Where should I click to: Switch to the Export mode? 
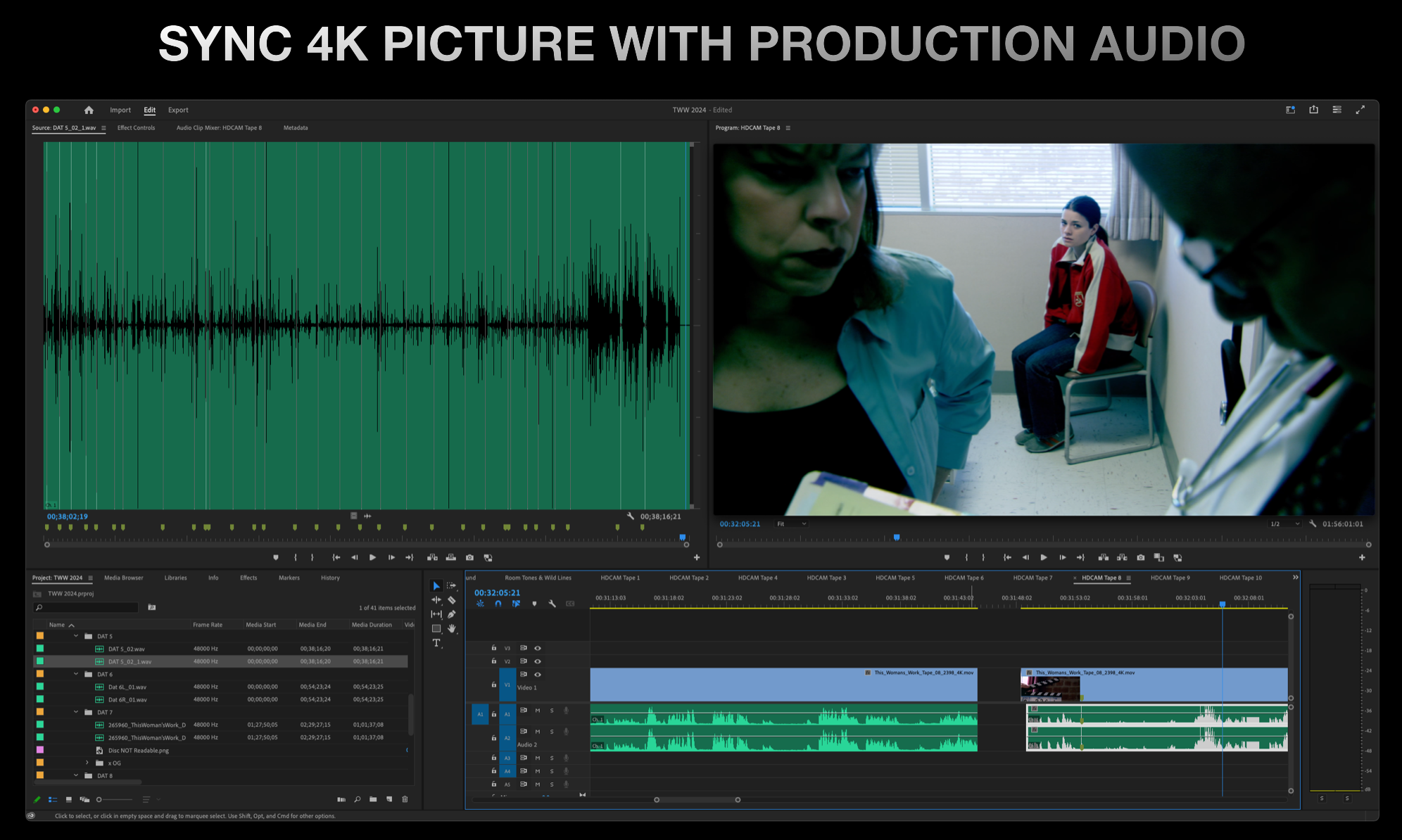(178, 110)
